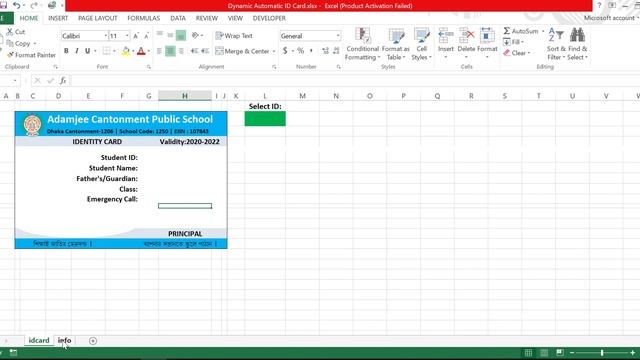Open Font group dialog launcher
640x360 pixels.
149,67
